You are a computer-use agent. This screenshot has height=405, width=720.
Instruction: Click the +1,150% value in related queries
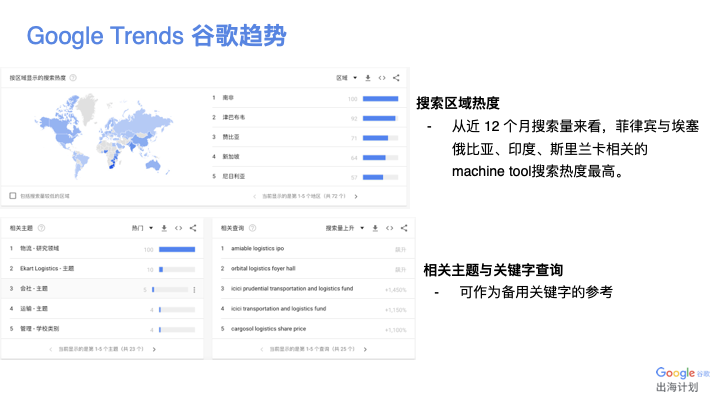tap(396, 310)
